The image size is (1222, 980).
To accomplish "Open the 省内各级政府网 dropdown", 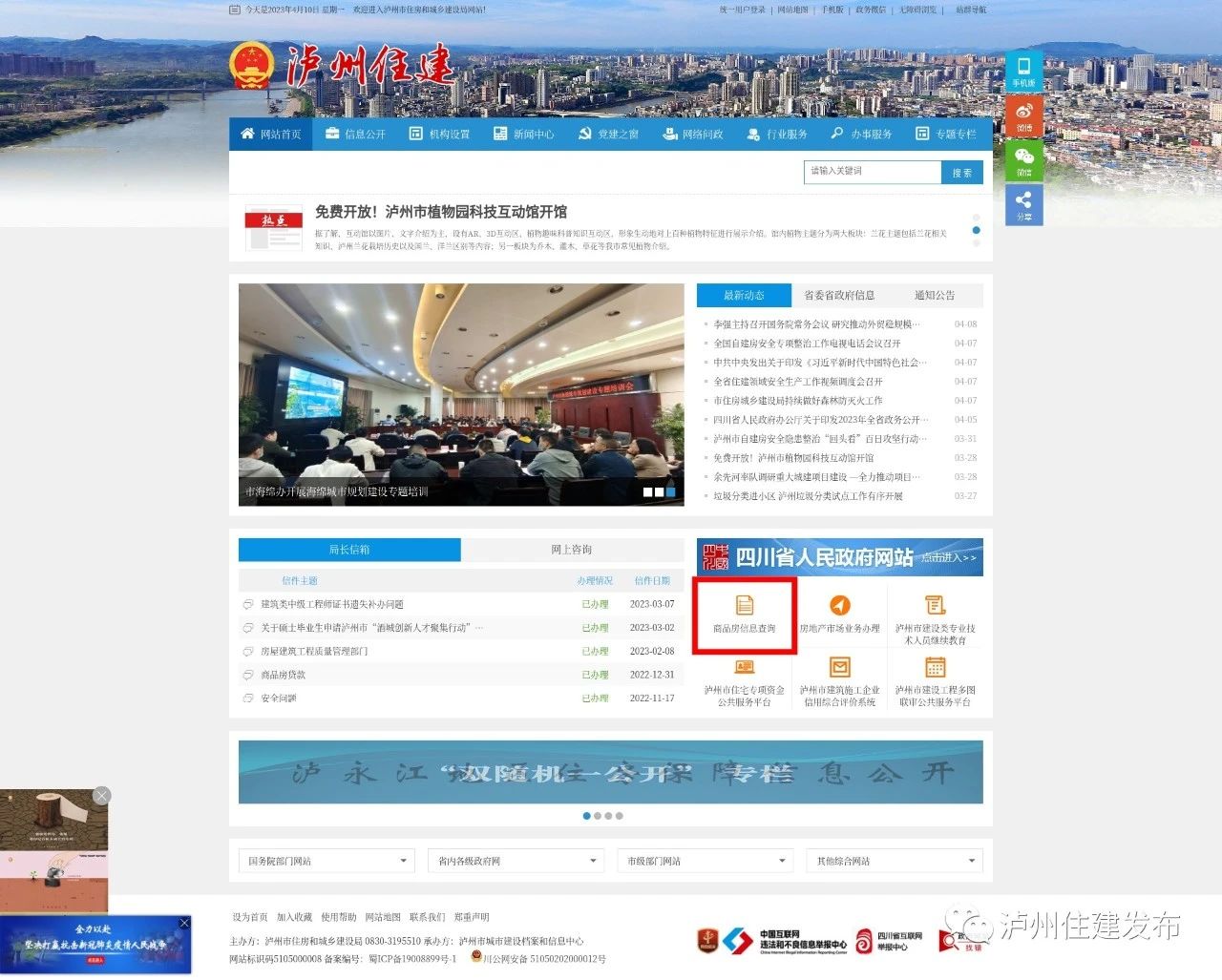I will (x=515, y=860).
